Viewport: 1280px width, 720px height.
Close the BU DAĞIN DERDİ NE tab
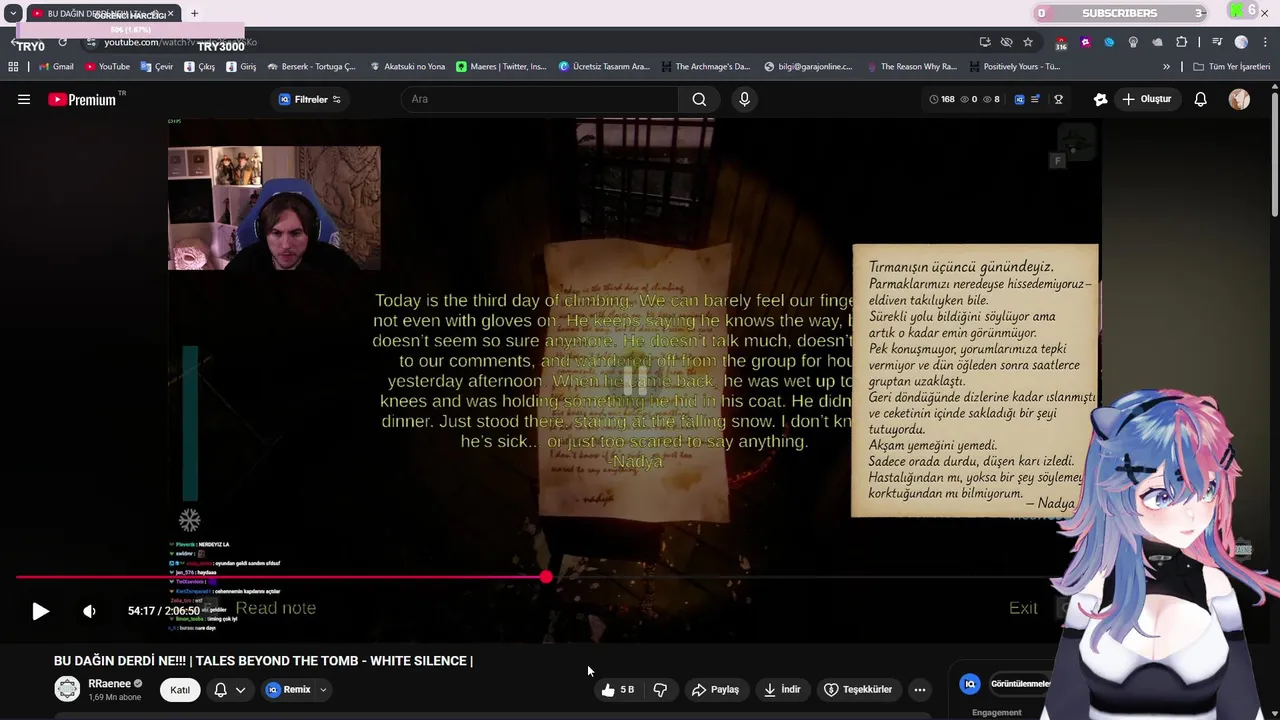click(x=171, y=13)
